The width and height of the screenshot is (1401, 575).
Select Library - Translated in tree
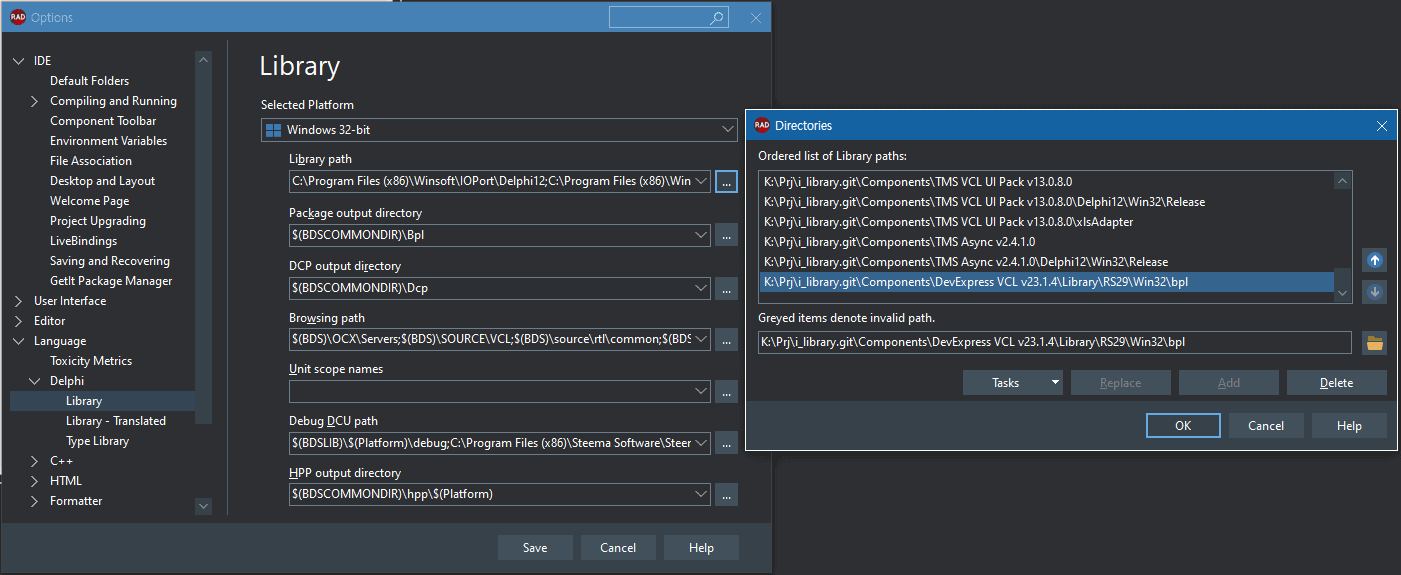pos(116,421)
